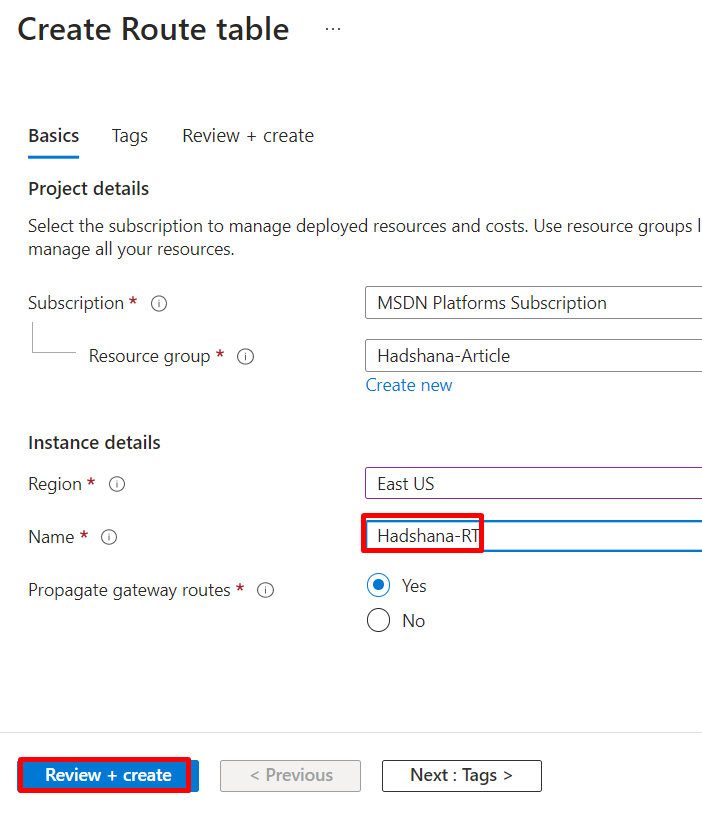Click the info icon next to Name

point(109,537)
